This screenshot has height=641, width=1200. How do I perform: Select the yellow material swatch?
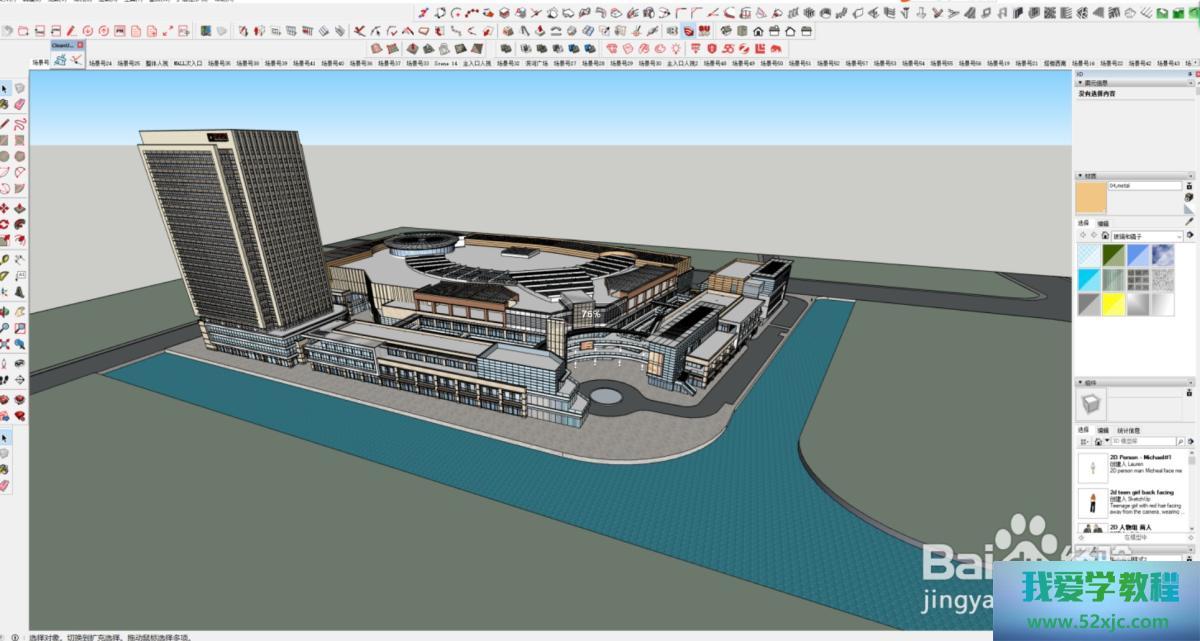coord(1112,304)
